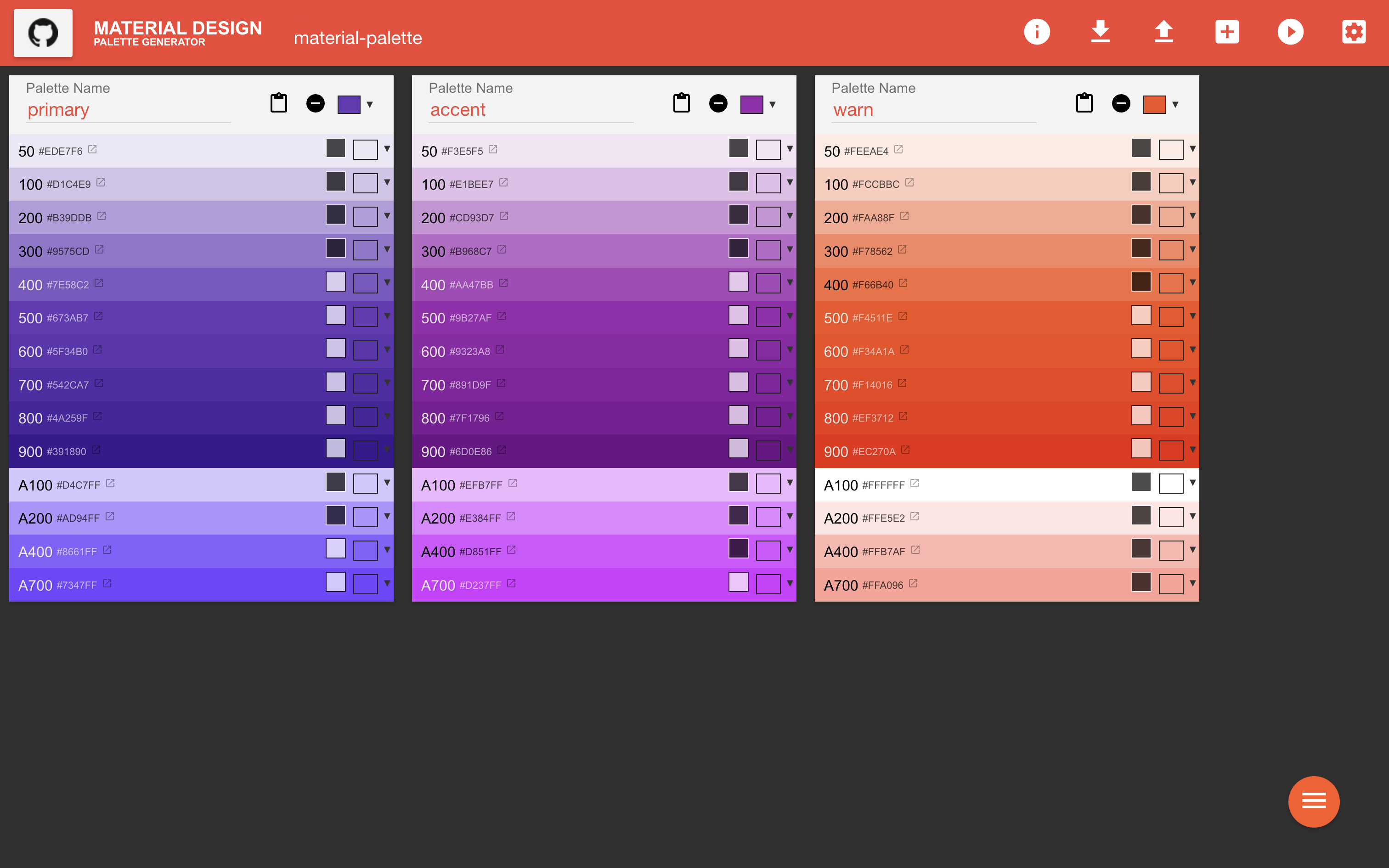1389x868 pixels.
Task: Click the upload (export) arrow icon
Action: point(1163,32)
